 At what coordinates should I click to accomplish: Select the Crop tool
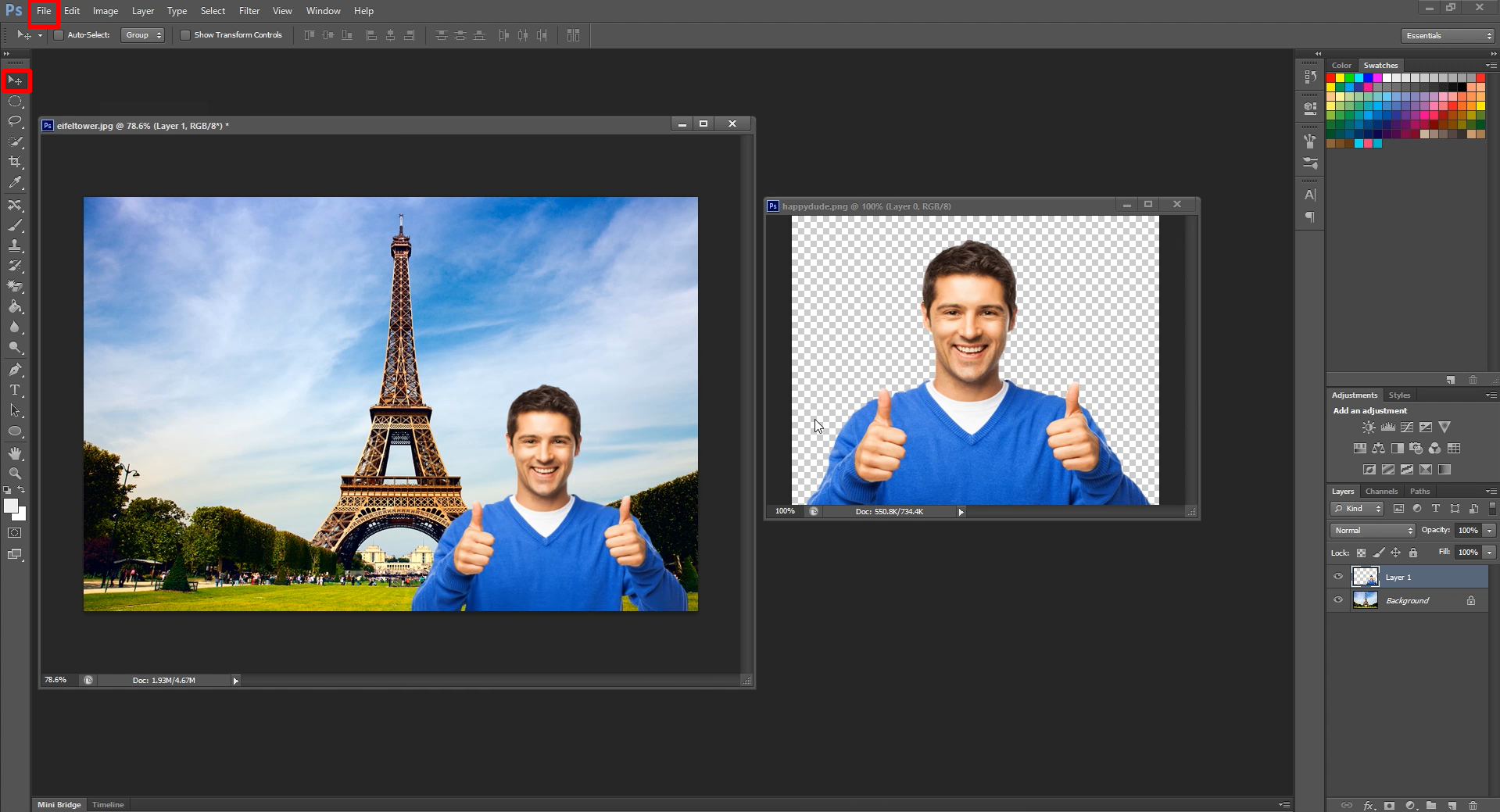tap(14, 163)
